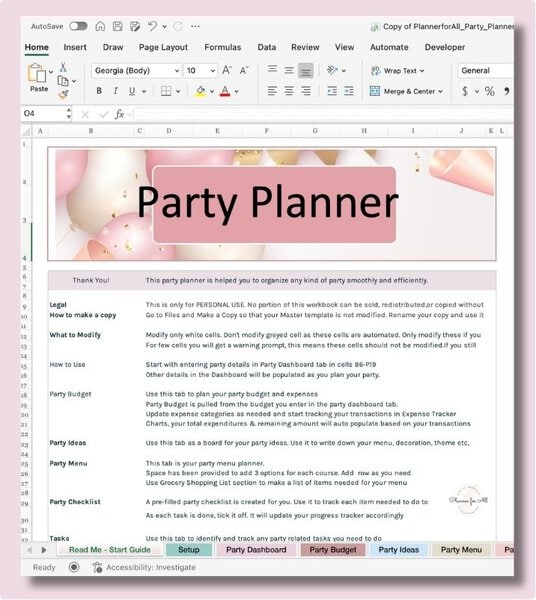Click the Align Right icon
The height and width of the screenshot is (600, 536).
coord(306,91)
